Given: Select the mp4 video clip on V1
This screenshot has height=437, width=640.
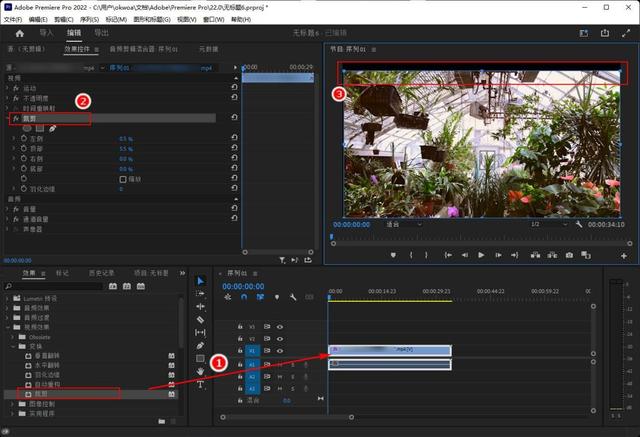Looking at the screenshot, I should [x=390, y=350].
